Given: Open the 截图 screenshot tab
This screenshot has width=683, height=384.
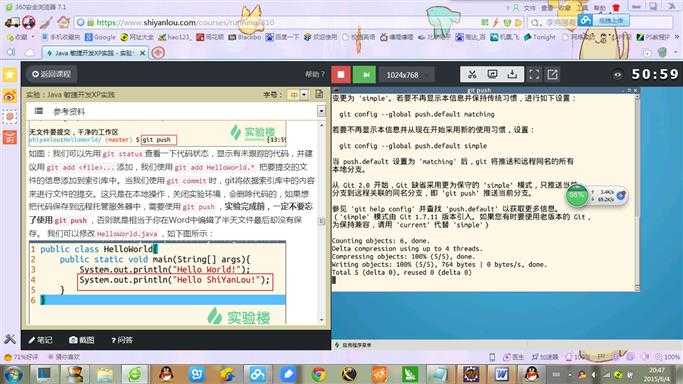Looking at the screenshot, I should pyautogui.click(x=81, y=340).
